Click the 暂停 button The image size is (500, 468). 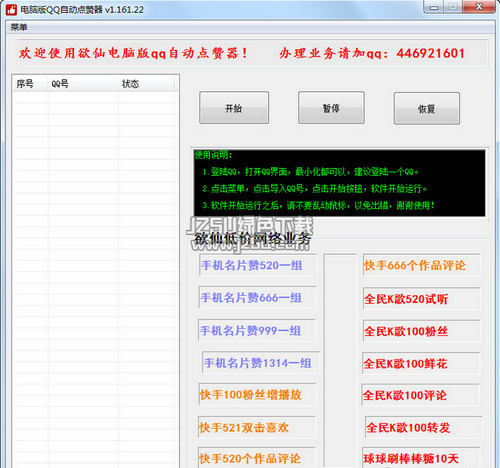click(331, 108)
